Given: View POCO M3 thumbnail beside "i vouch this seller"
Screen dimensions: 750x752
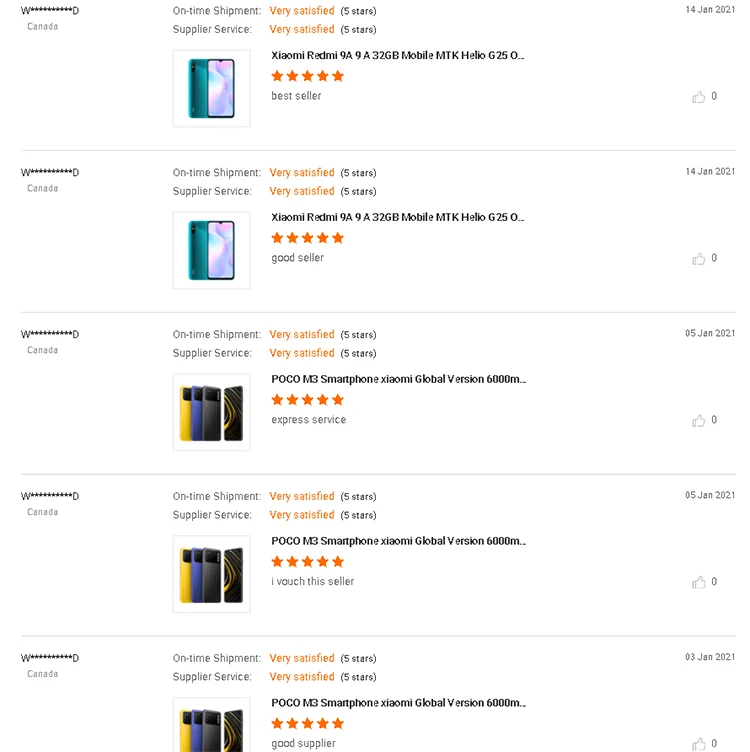Looking at the screenshot, I should tap(211, 574).
